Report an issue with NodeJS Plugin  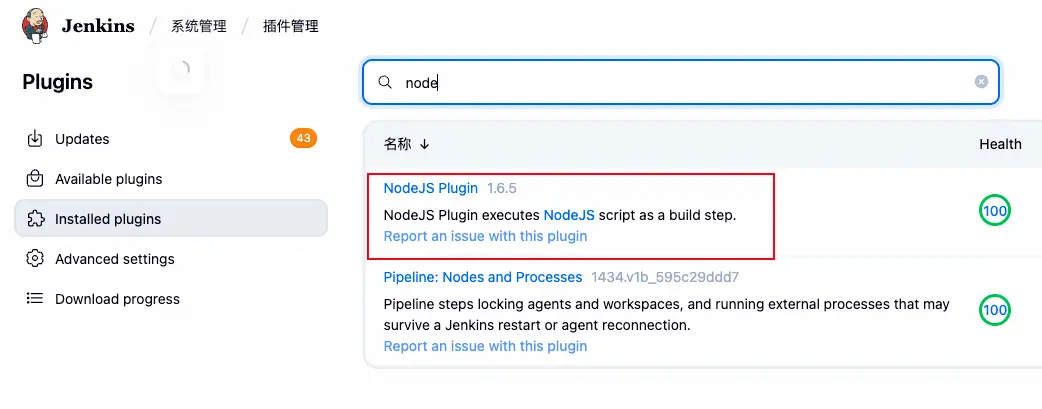[x=485, y=237]
